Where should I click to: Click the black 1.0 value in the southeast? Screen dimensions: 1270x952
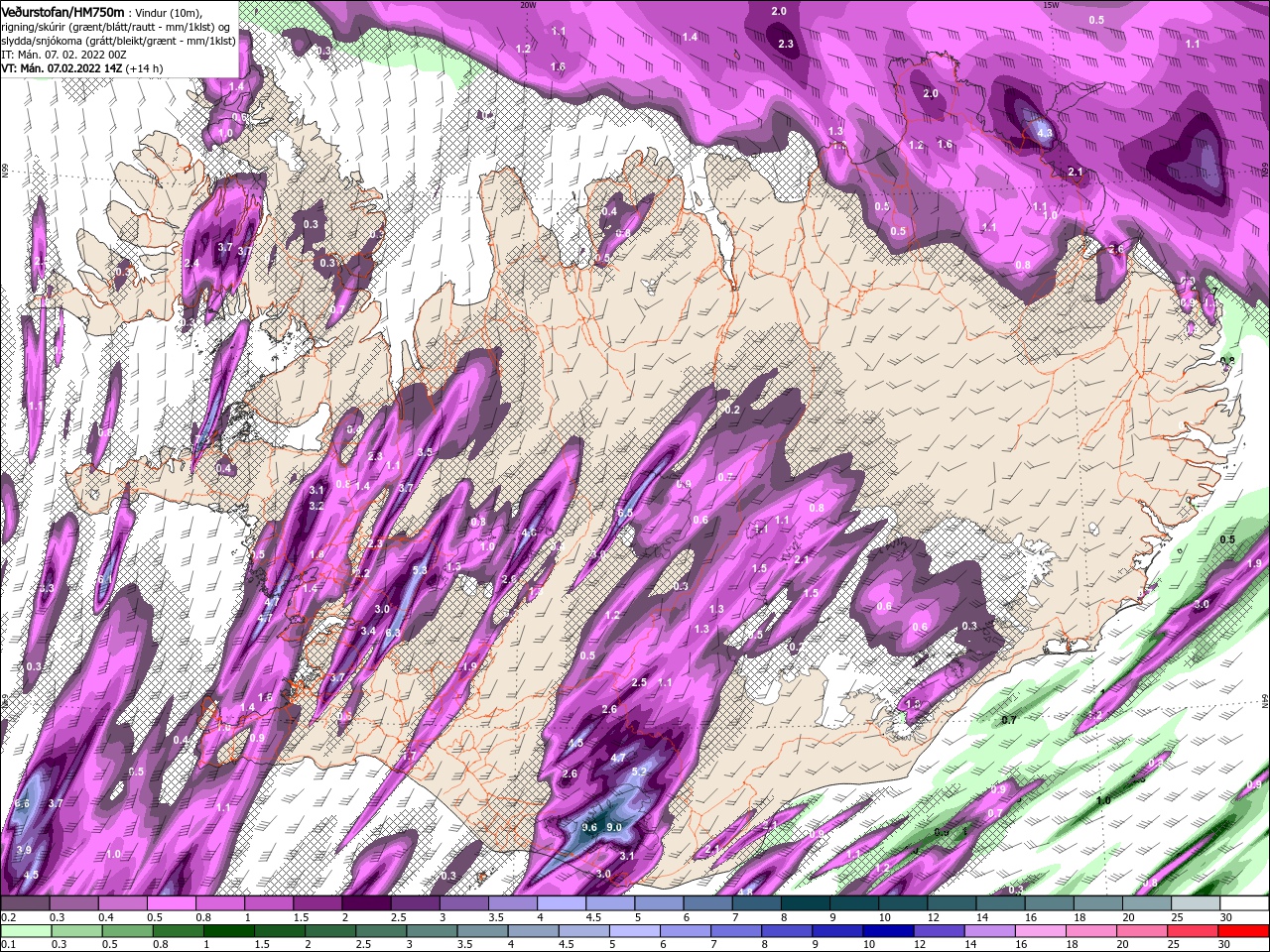coord(1102,800)
